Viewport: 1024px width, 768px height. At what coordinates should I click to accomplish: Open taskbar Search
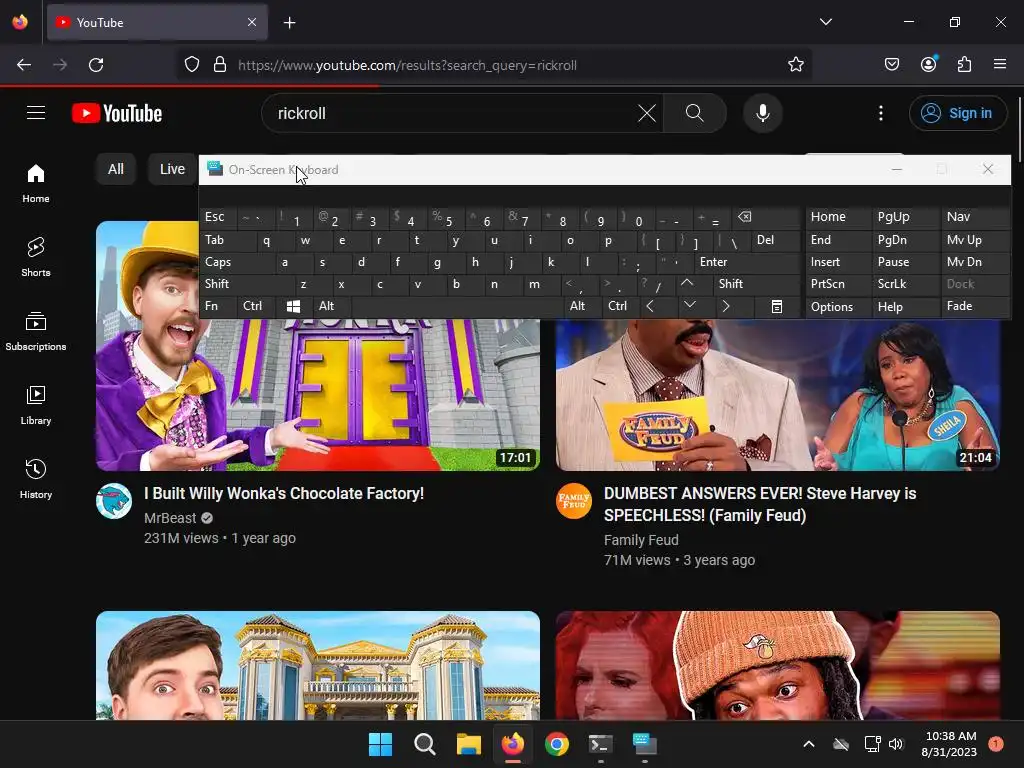pyautogui.click(x=424, y=744)
